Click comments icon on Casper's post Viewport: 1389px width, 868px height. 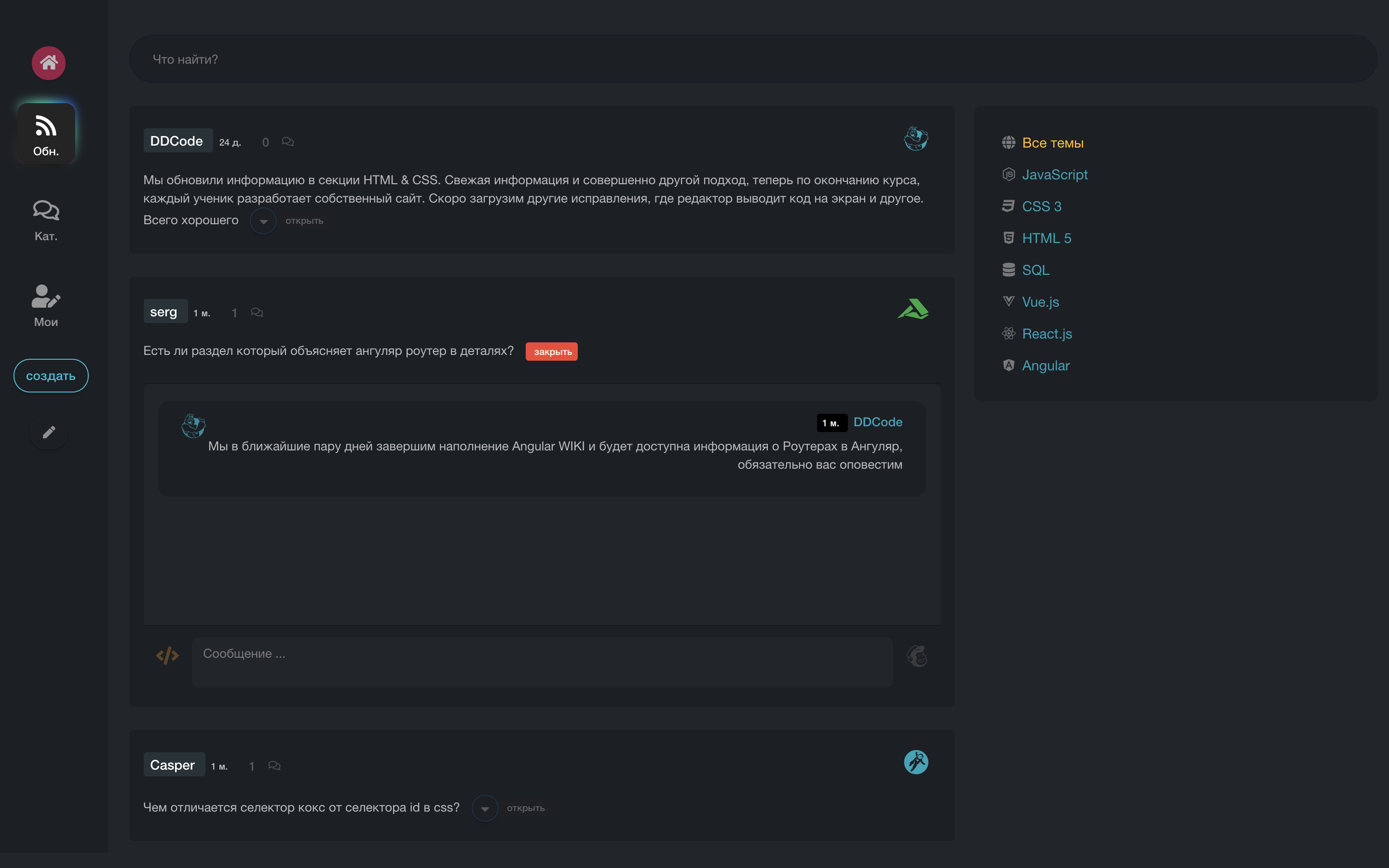coord(274,766)
